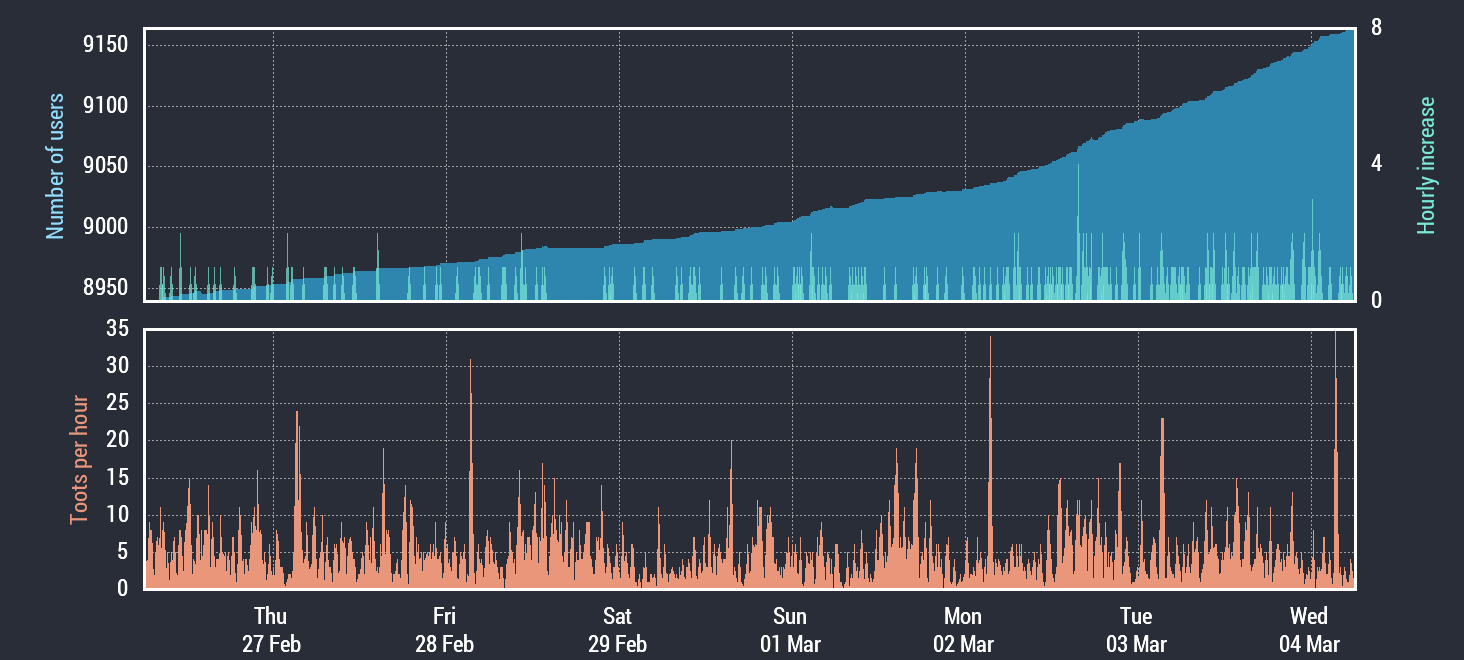Screen dimensions: 1464x660
Task: Click the 4 tick on hourly increase axis
Action: (1376, 163)
